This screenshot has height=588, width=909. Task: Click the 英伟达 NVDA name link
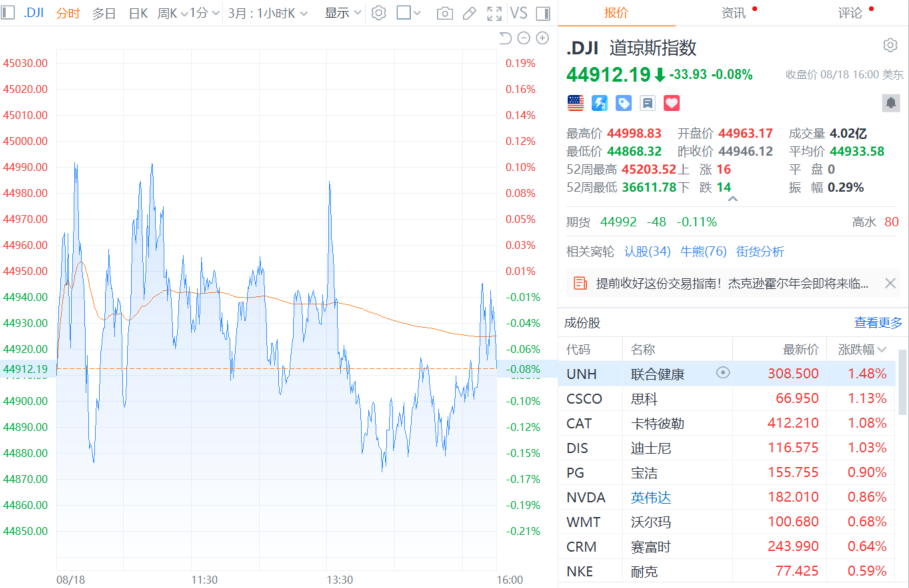point(650,498)
